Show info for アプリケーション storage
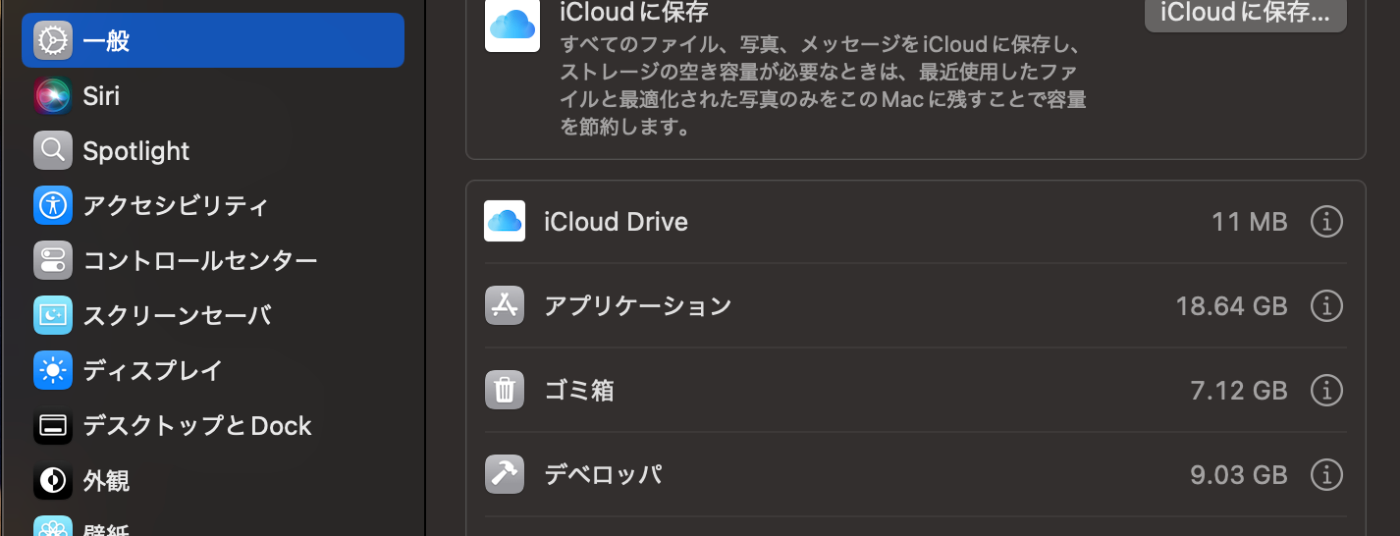The image size is (1400, 536). click(x=1326, y=306)
